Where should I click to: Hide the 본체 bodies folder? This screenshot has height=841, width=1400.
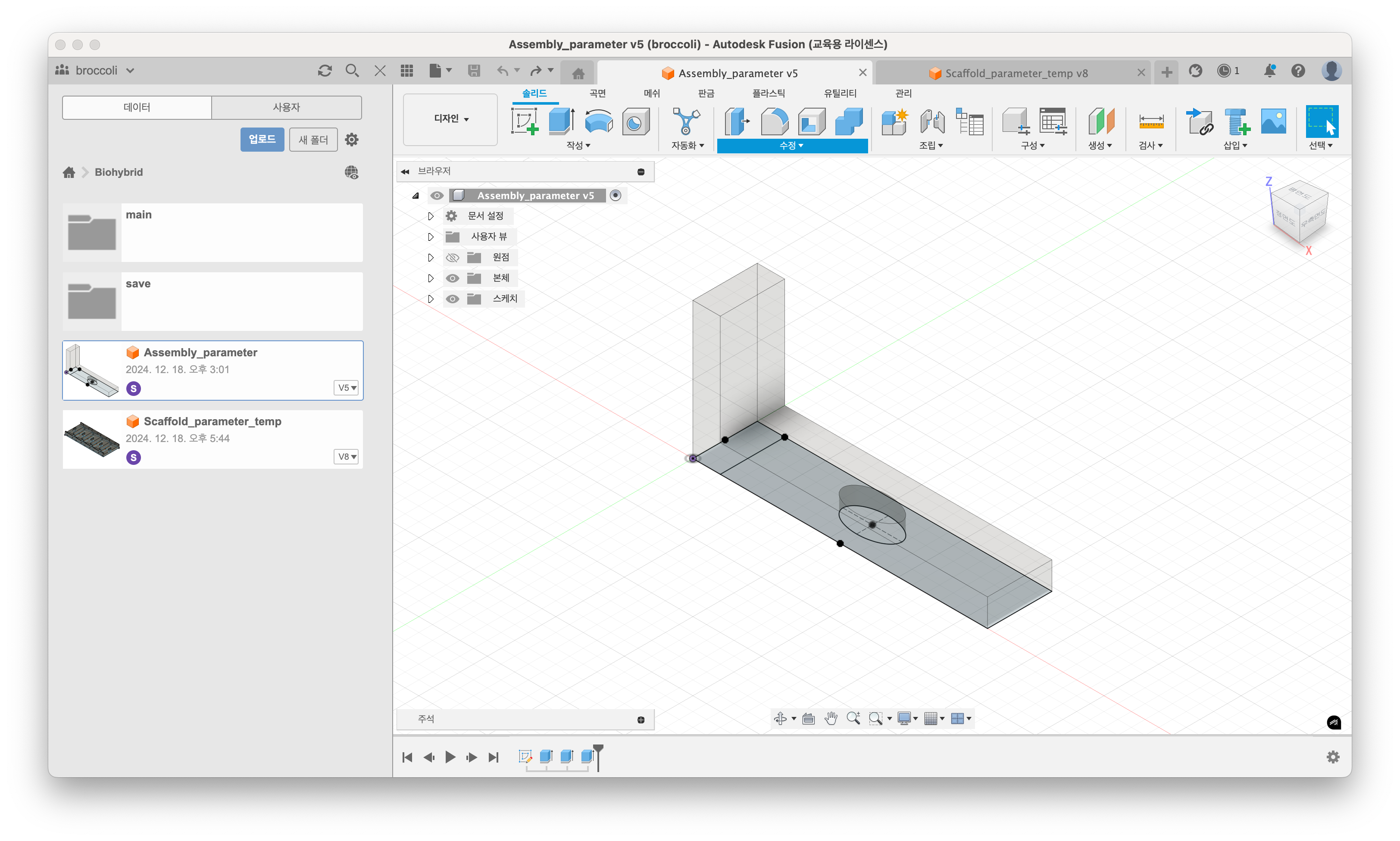(x=452, y=278)
